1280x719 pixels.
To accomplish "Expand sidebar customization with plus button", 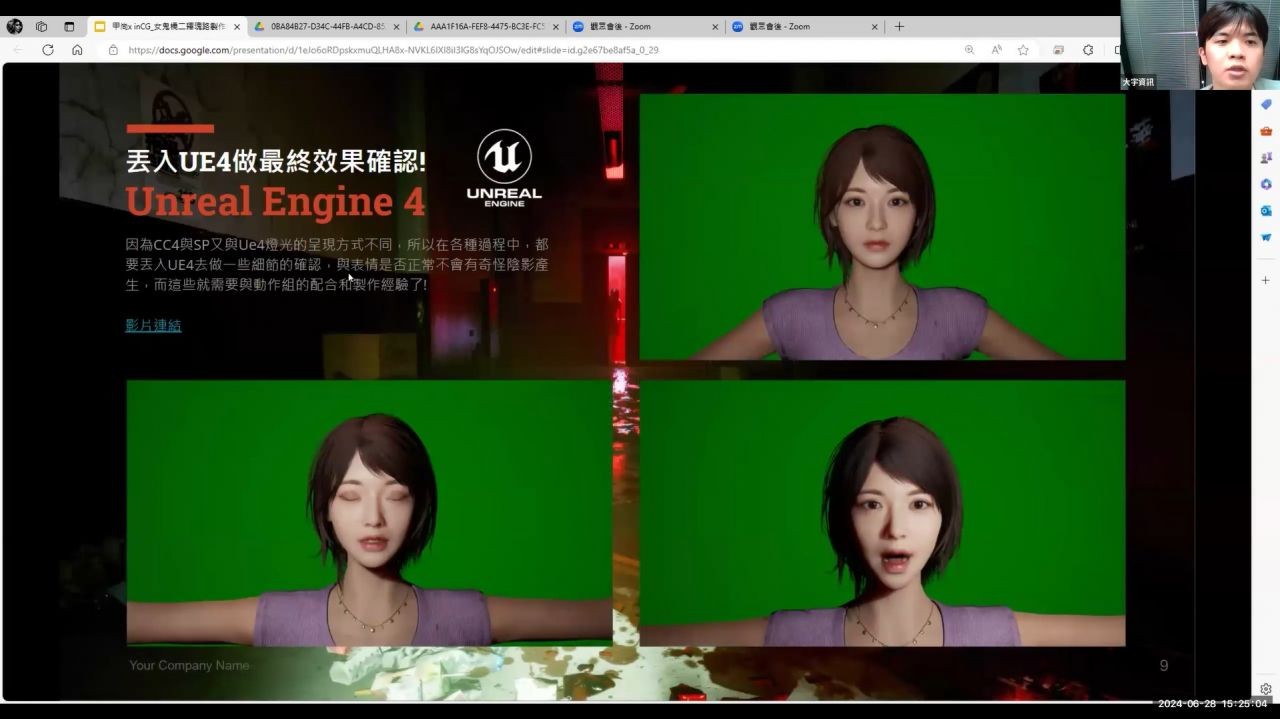I will coord(1265,280).
